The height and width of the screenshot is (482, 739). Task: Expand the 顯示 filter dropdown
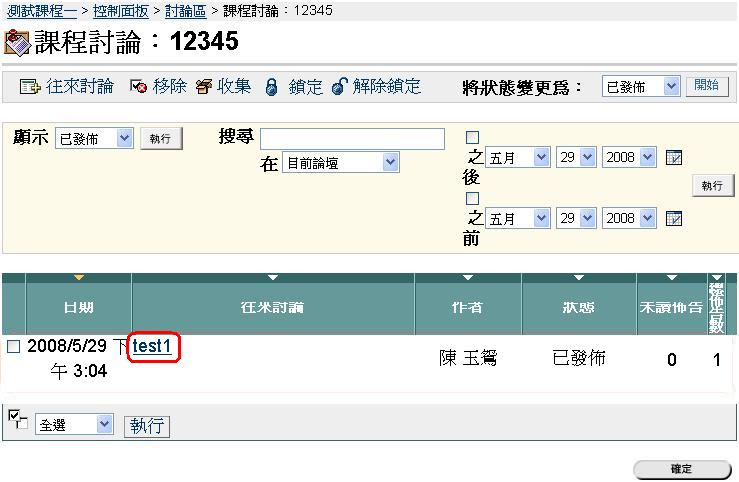[x=94, y=139]
